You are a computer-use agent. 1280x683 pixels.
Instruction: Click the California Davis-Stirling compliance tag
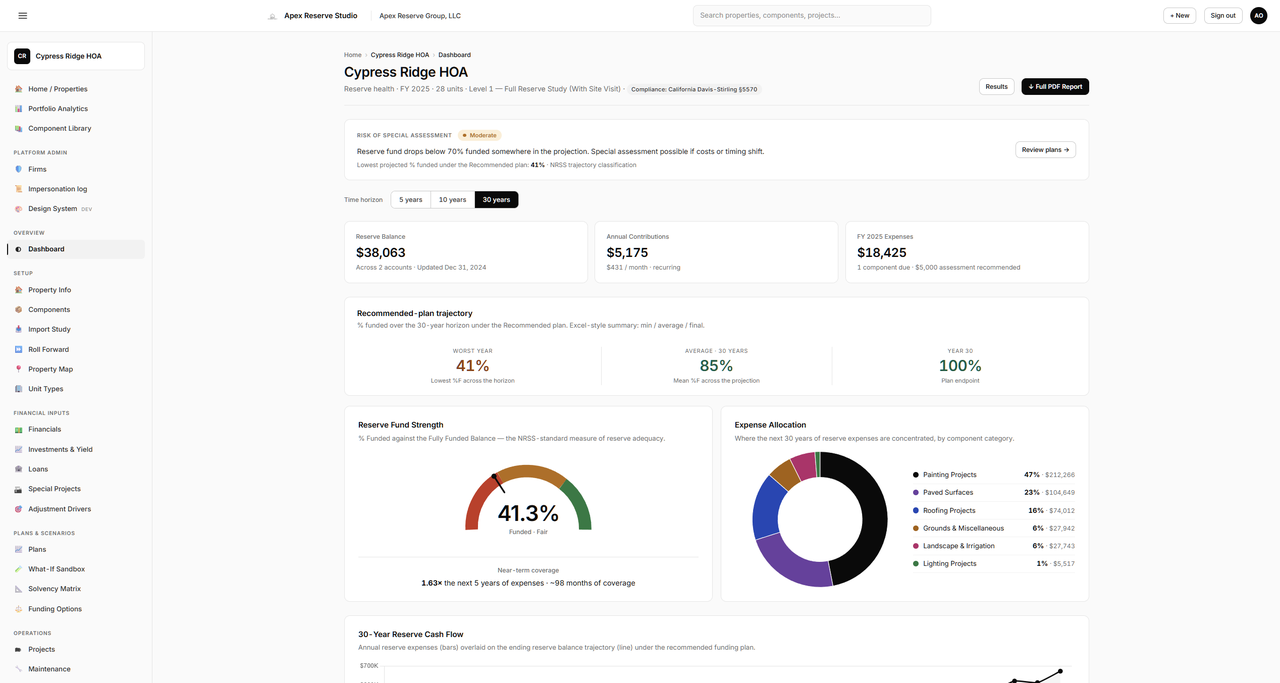[x=695, y=89]
